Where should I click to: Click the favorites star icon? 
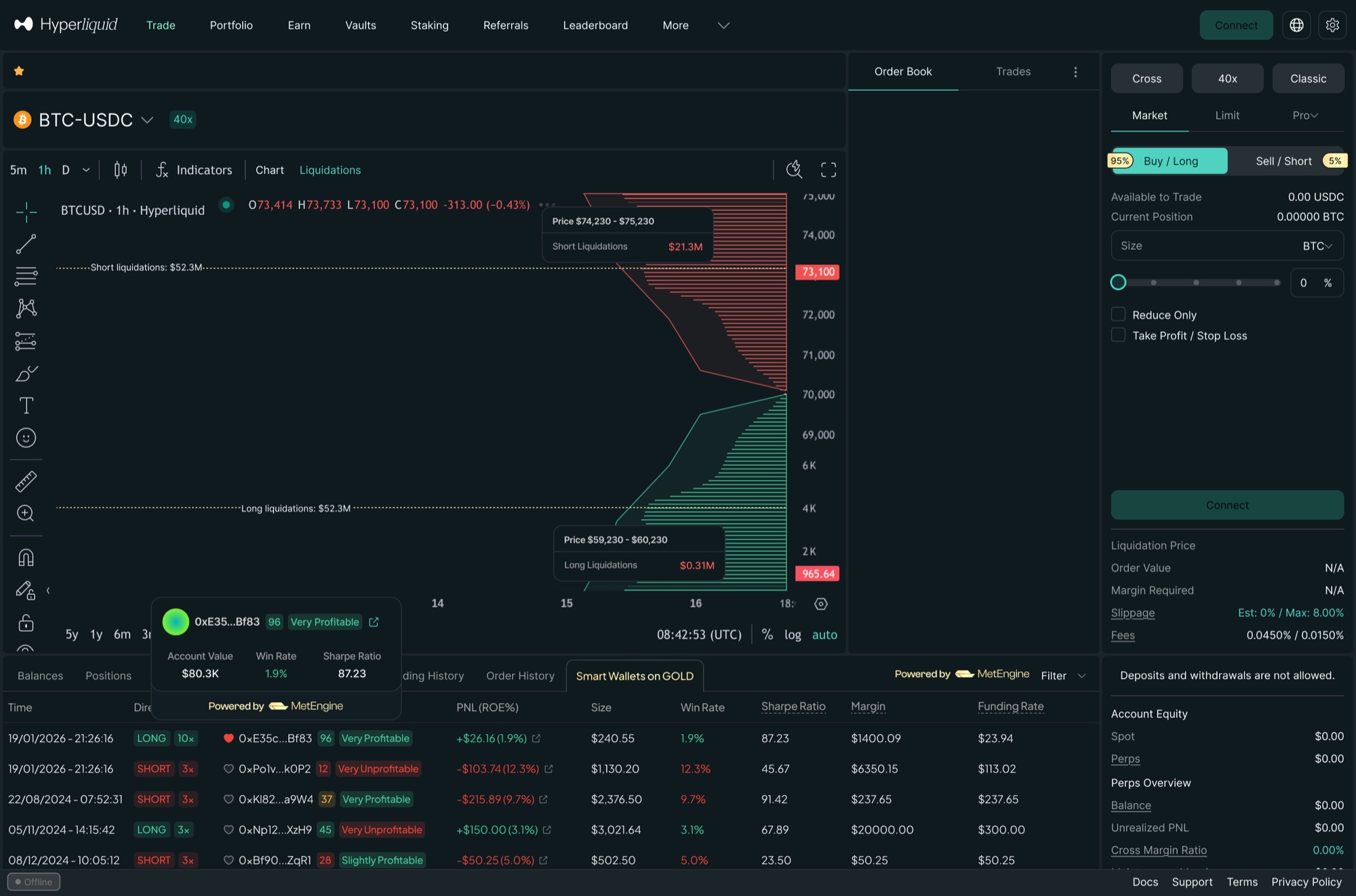[x=19, y=70]
